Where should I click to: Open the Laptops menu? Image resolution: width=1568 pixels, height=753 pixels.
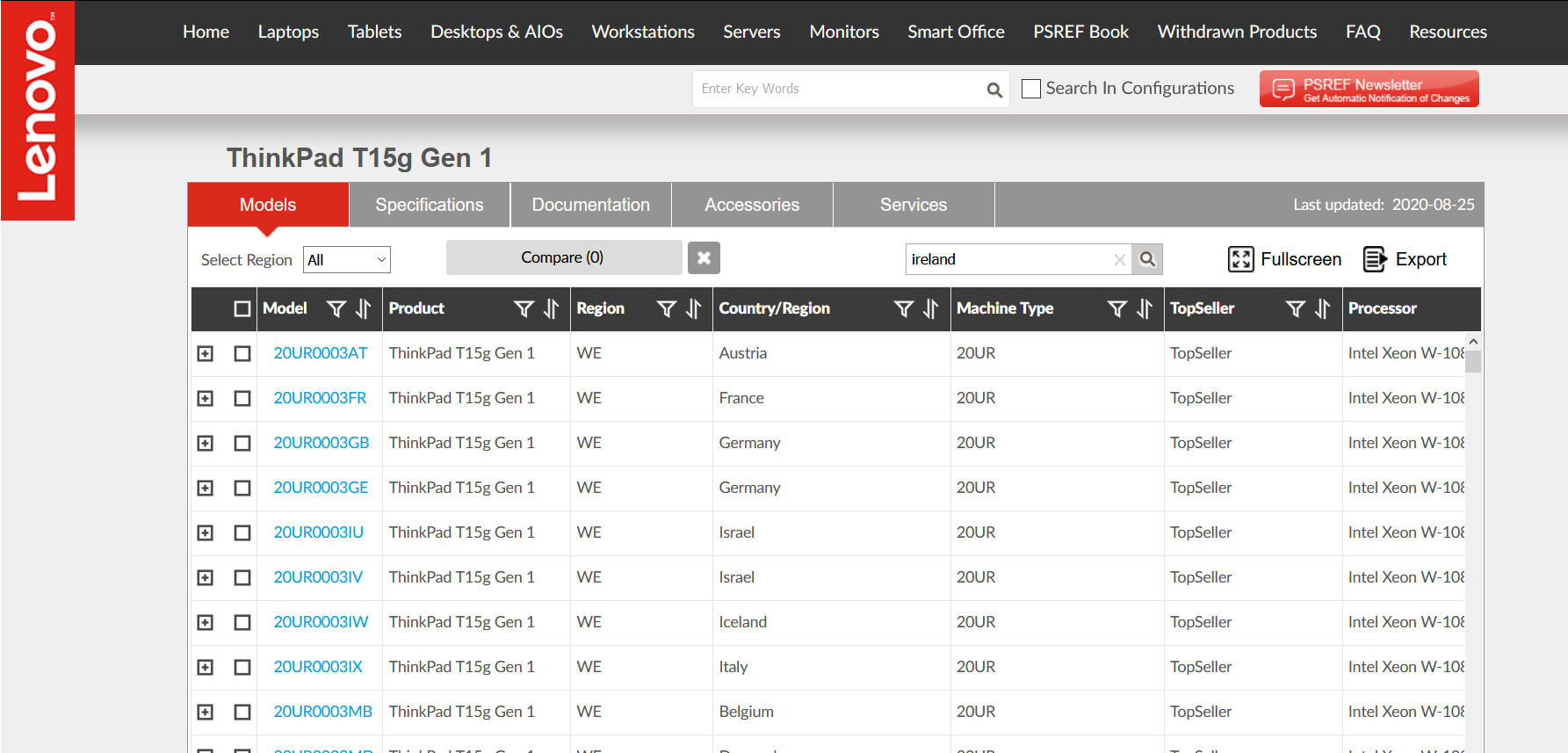288,32
